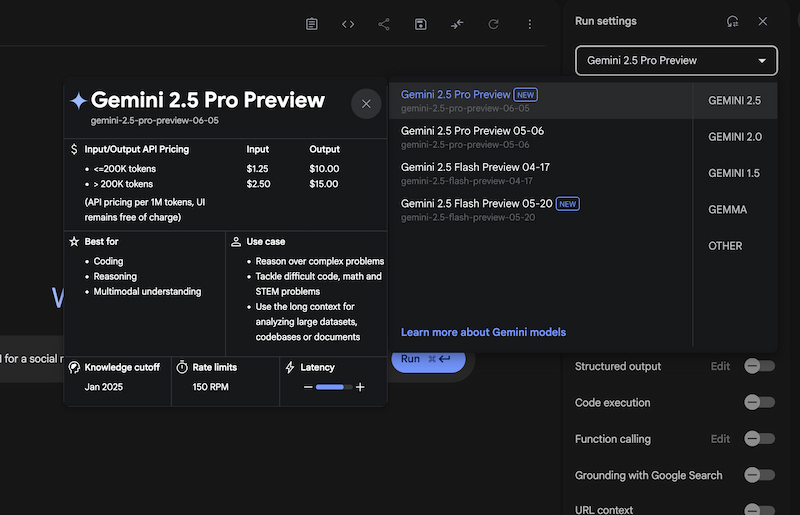This screenshot has width=800, height=515.
Task: Click the Latency lightning bolt icon
Action: pos(290,367)
